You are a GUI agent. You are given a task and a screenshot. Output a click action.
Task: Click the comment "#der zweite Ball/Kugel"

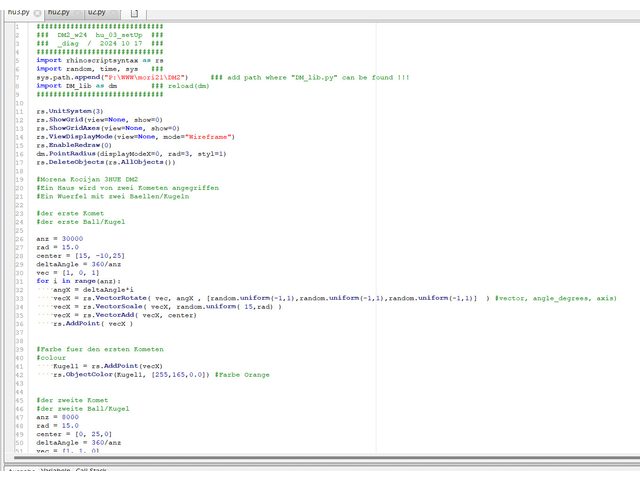82,409
